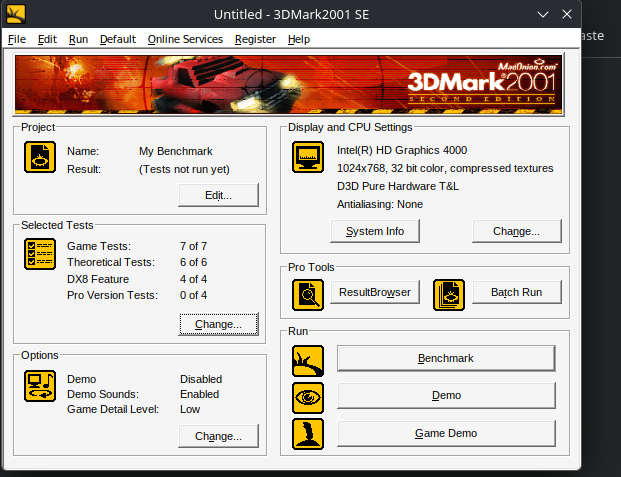Click Change... in Options section
621x477 pixels.
pyautogui.click(x=218, y=436)
